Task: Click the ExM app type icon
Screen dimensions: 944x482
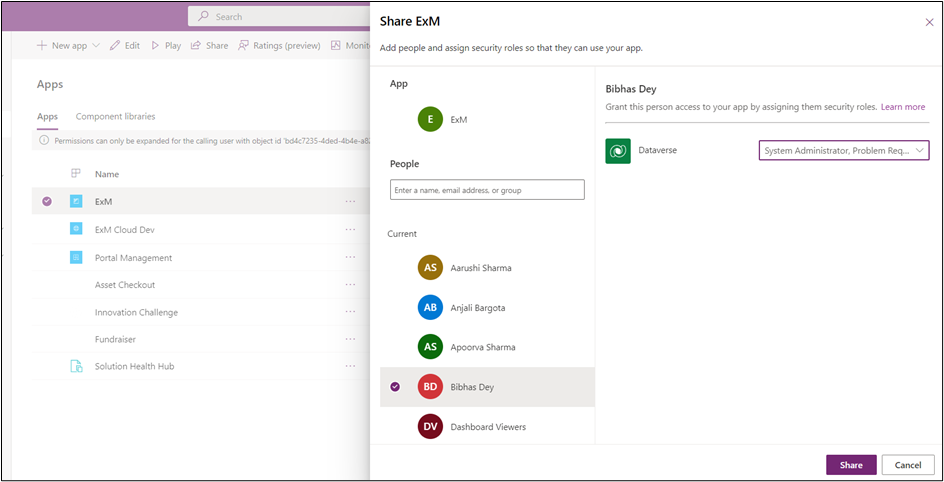Action: point(76,202)
